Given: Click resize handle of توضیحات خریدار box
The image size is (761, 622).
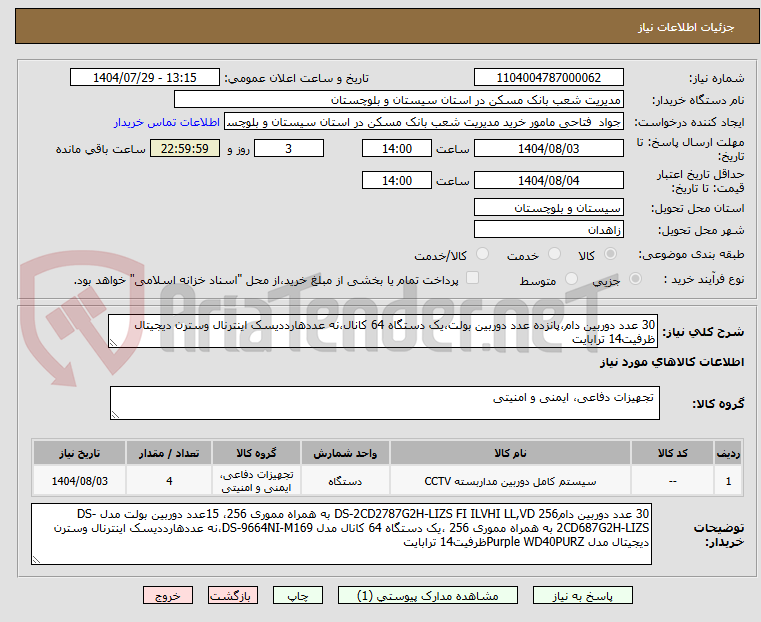Looking at the screenshot, I should [36, 559].
